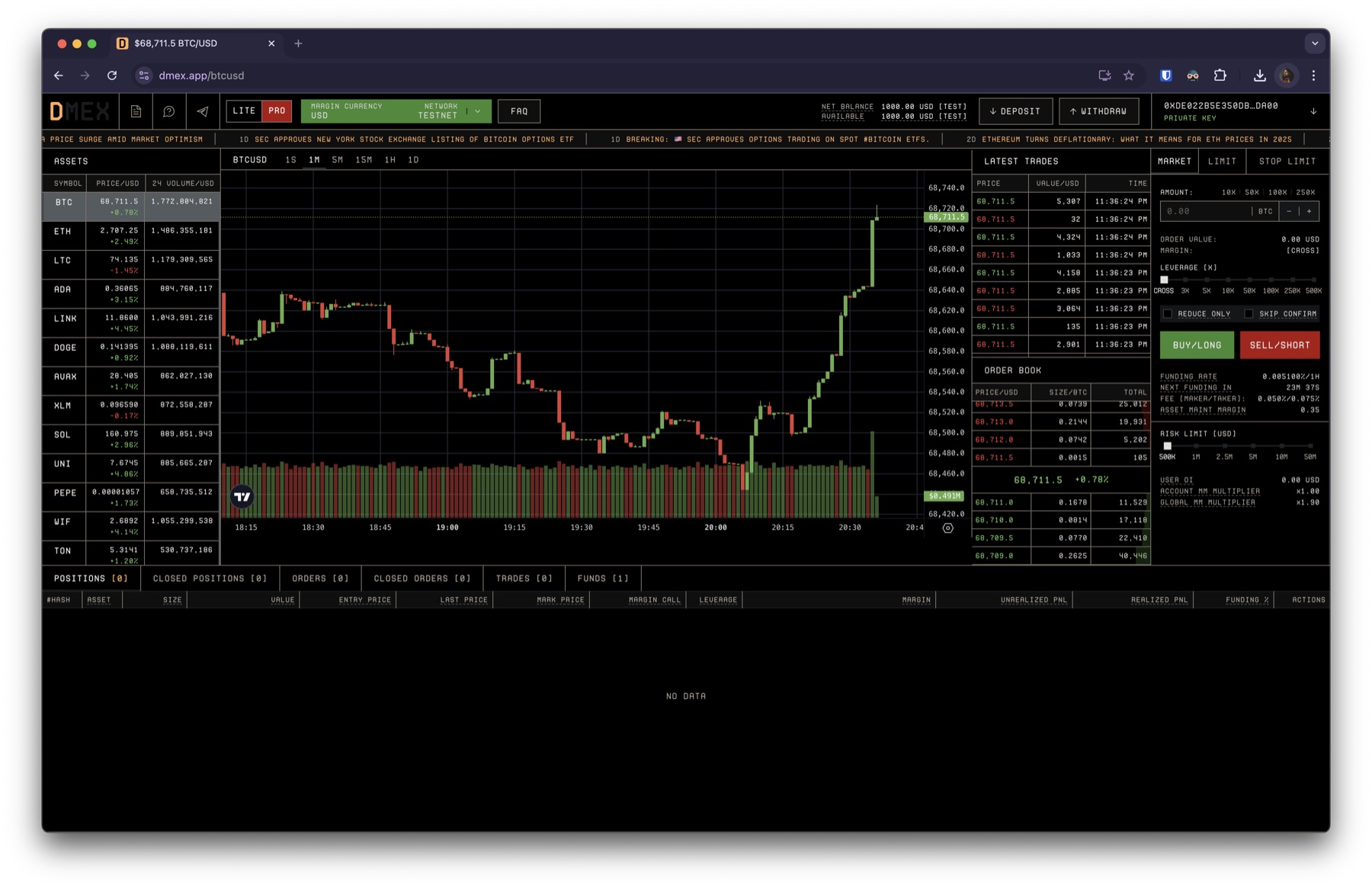The height and width of the screenshot is (888, 1372).
Task: Set leverage slider to 10X mark
Action: [x=1228, y=281]
